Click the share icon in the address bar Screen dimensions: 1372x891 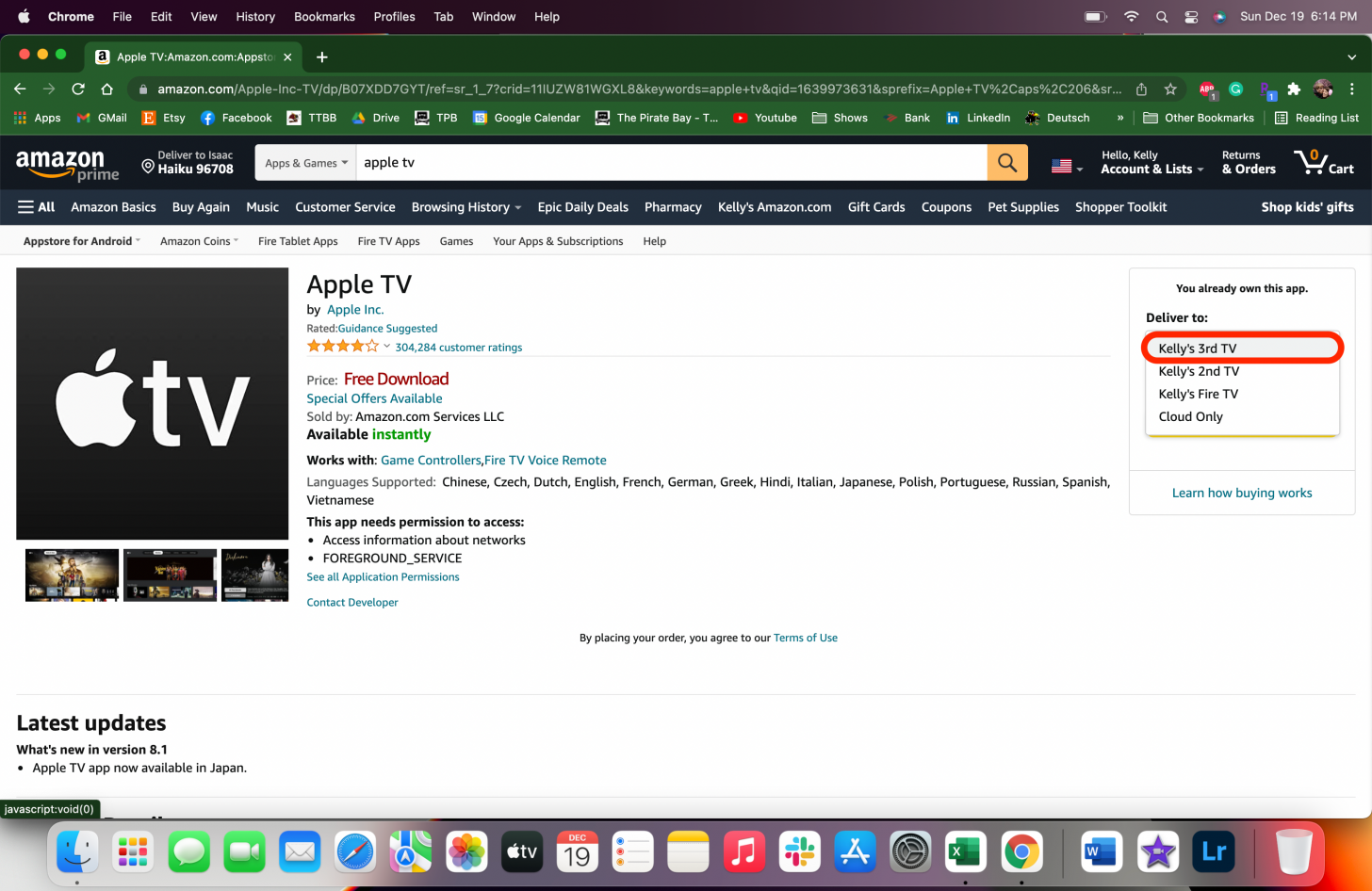[1141, 89]
